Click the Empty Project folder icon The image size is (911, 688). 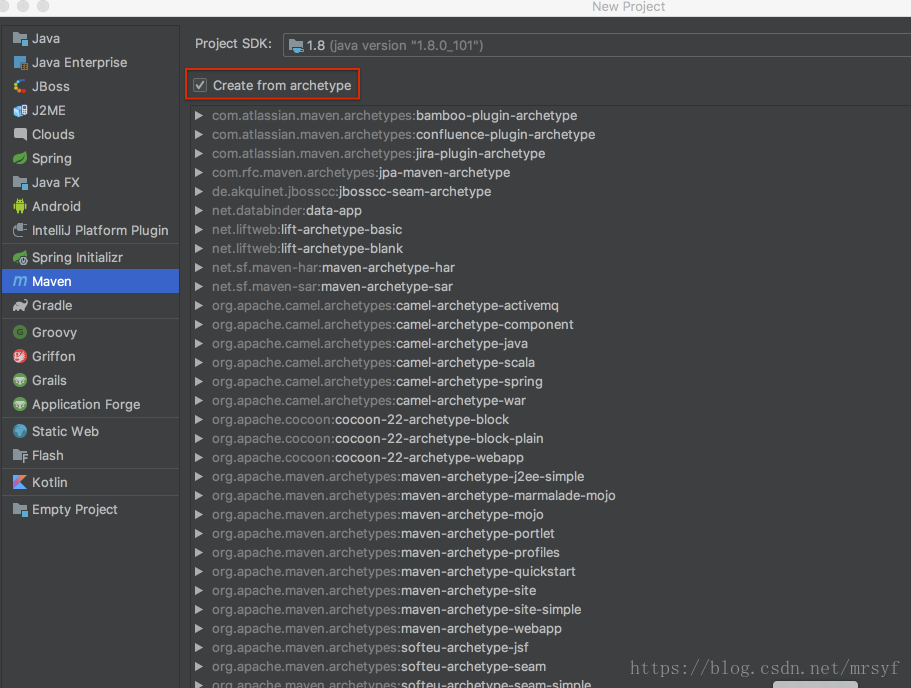[x=20, y=510]
